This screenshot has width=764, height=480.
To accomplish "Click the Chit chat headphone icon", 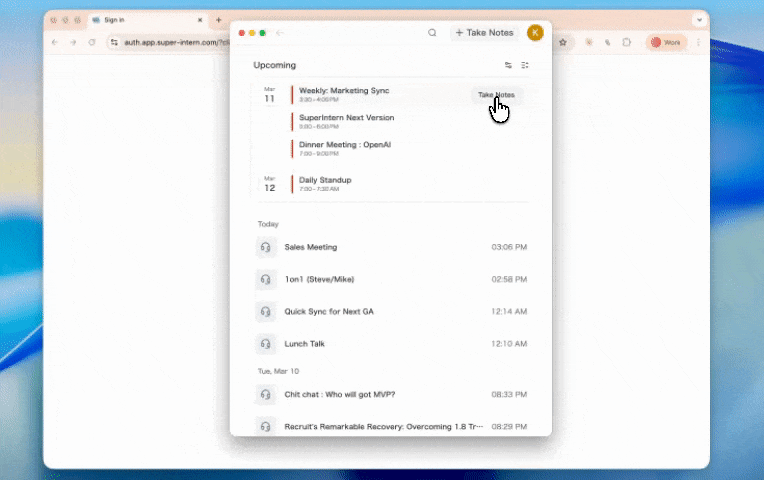I will pyautogui.click(x=266, y=394).
